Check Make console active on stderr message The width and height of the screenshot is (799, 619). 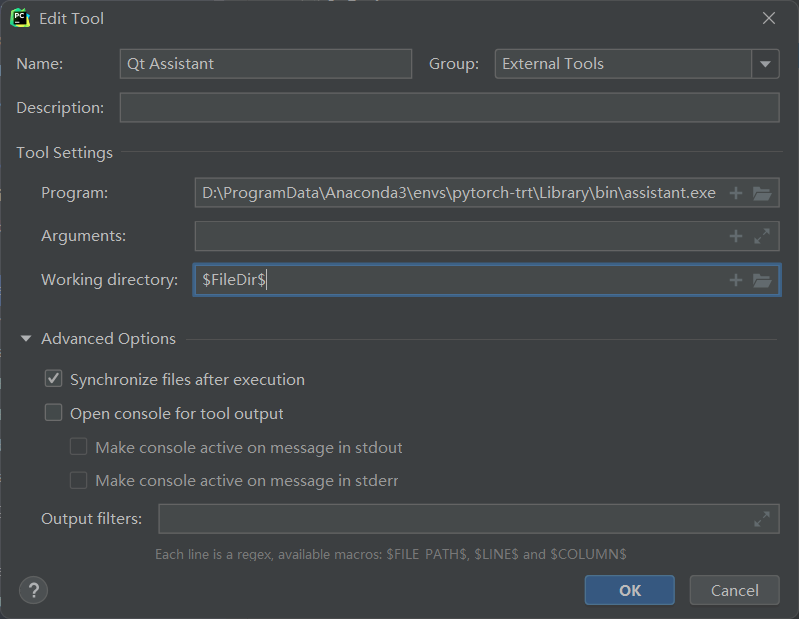point(79,481)
